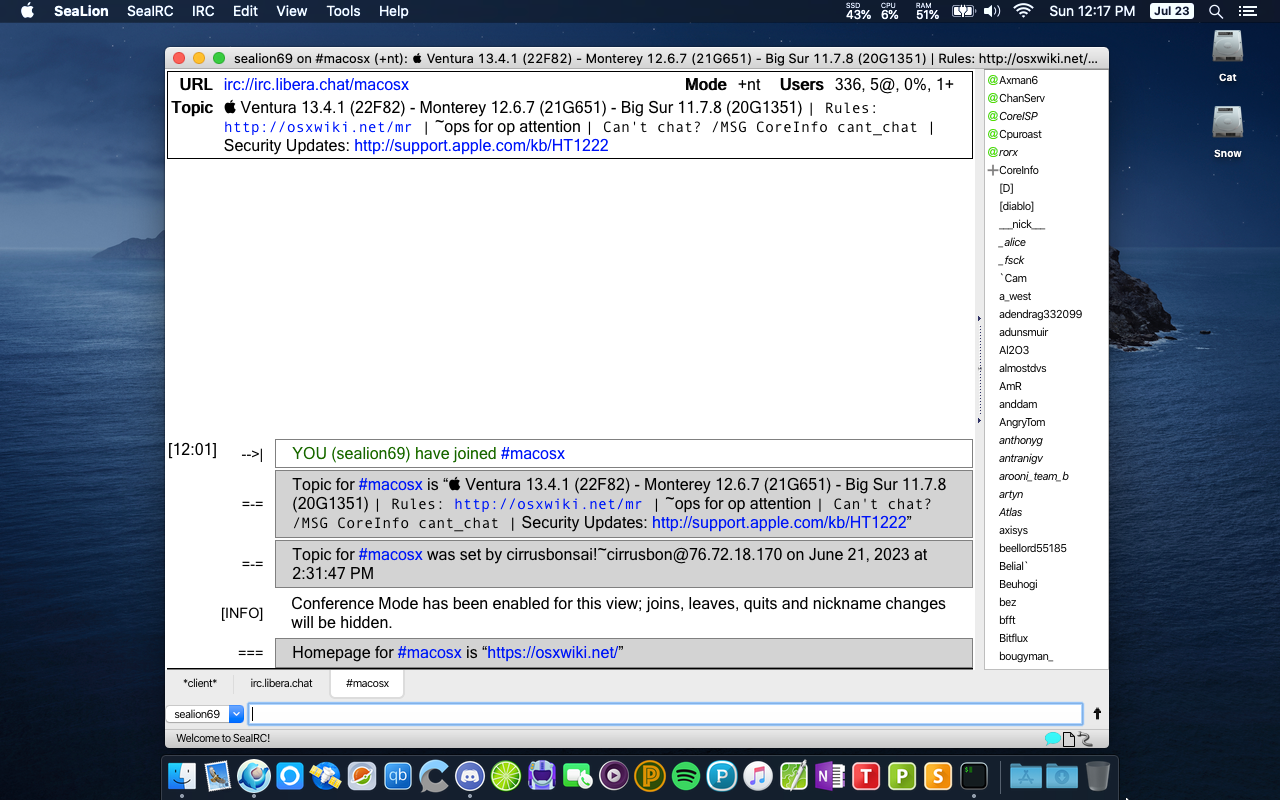Open the Cat drive on desktop

click(x=1227, y=48)
